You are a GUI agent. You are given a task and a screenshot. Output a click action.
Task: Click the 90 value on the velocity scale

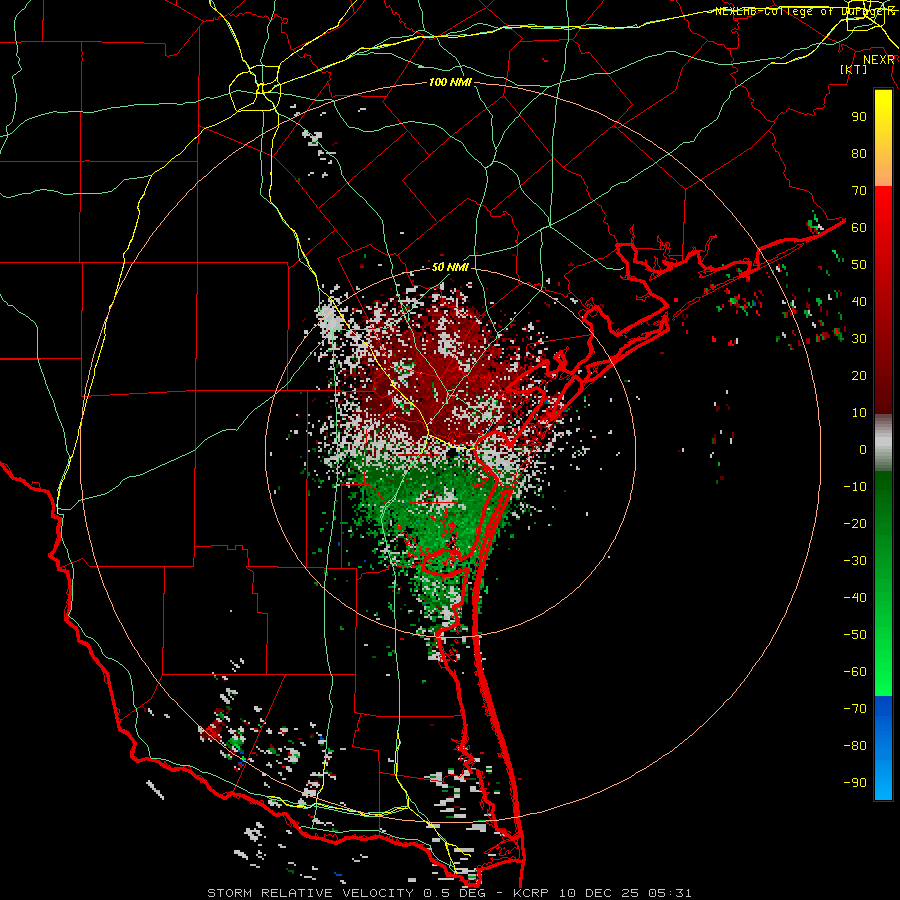click(x=859, y=117)
